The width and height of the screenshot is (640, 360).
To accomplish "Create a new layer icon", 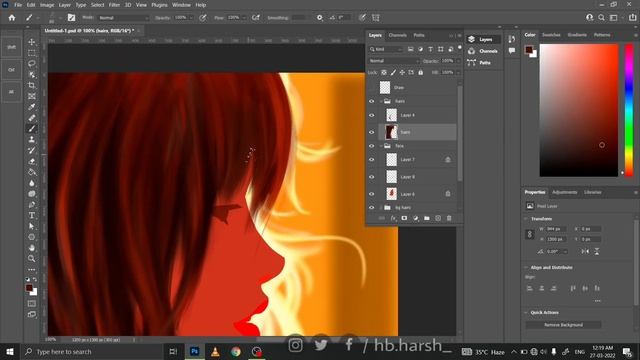I will [x=438, y=218].
